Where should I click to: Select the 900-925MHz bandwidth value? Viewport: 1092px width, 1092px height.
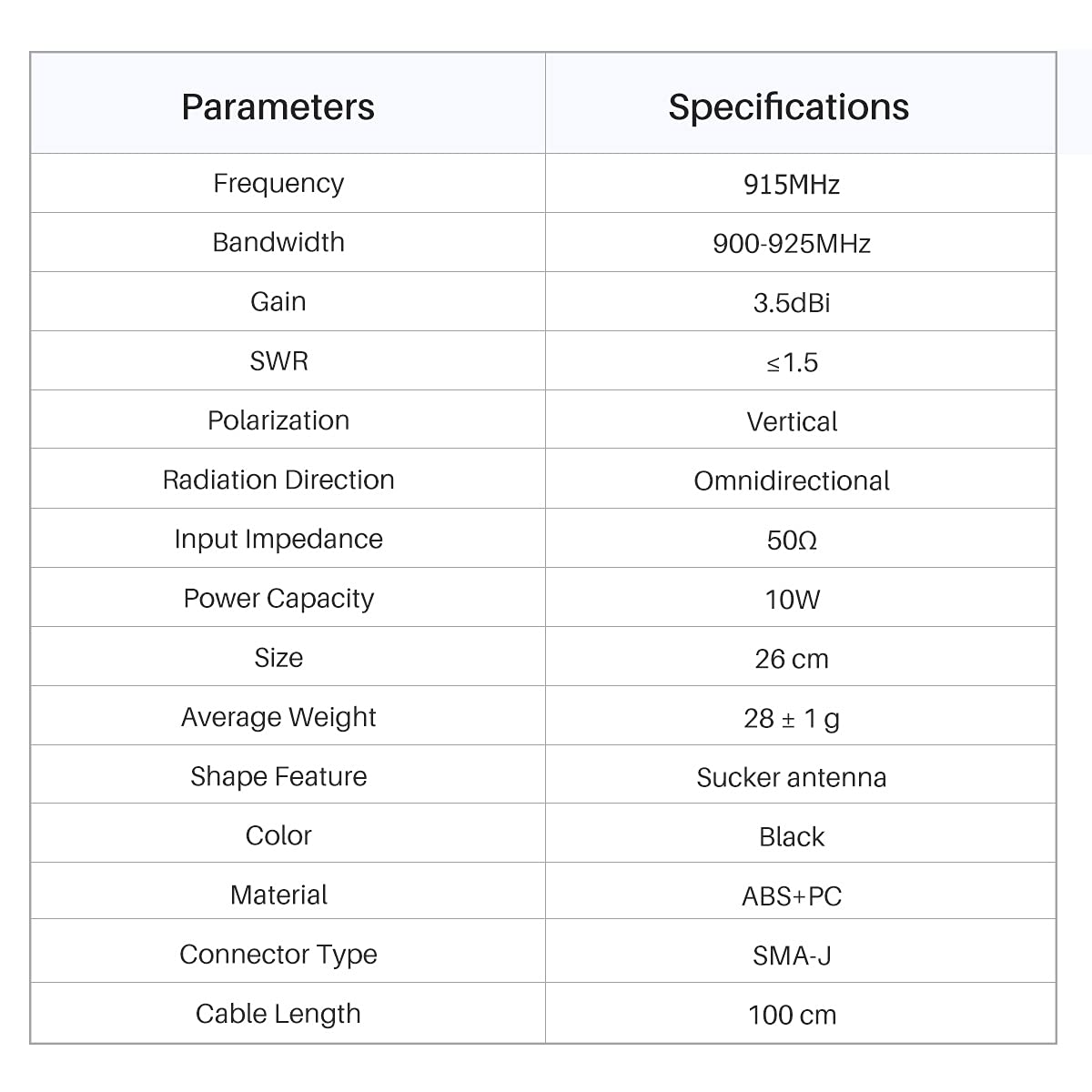pyautogui.click(x=792, y=244)
